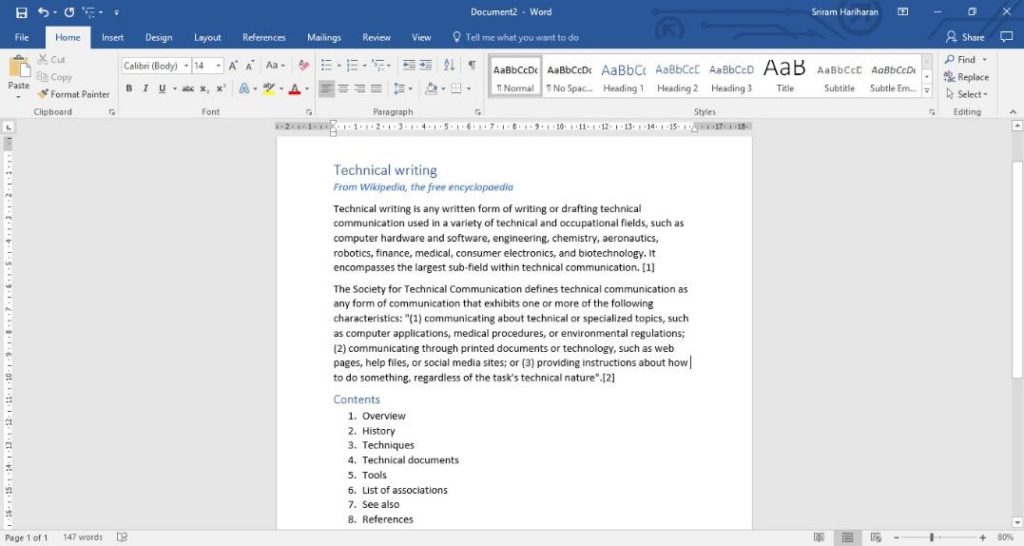Image resolution: width=1024 pixels, height=546 pixels.
Task: Click the Save icon in the title bar
Action: point(20,12)
